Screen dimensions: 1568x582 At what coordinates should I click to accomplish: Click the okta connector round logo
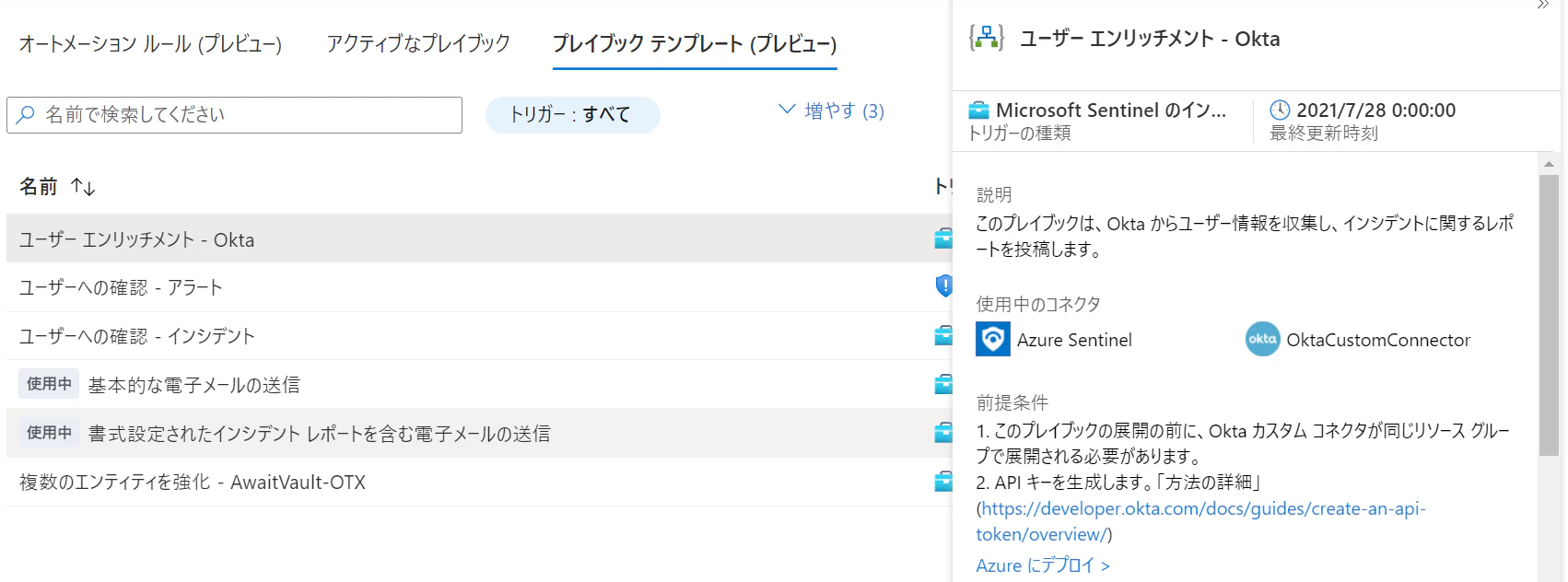1263,339
